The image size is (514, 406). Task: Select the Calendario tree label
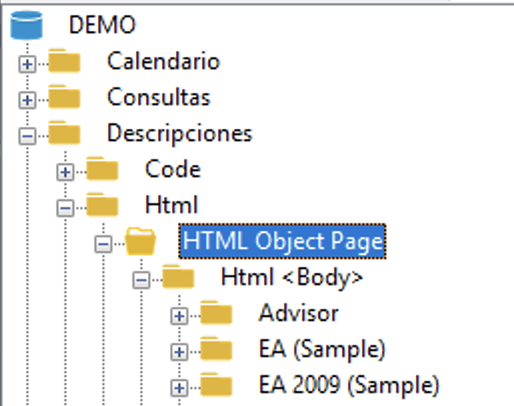coord(163,61)
